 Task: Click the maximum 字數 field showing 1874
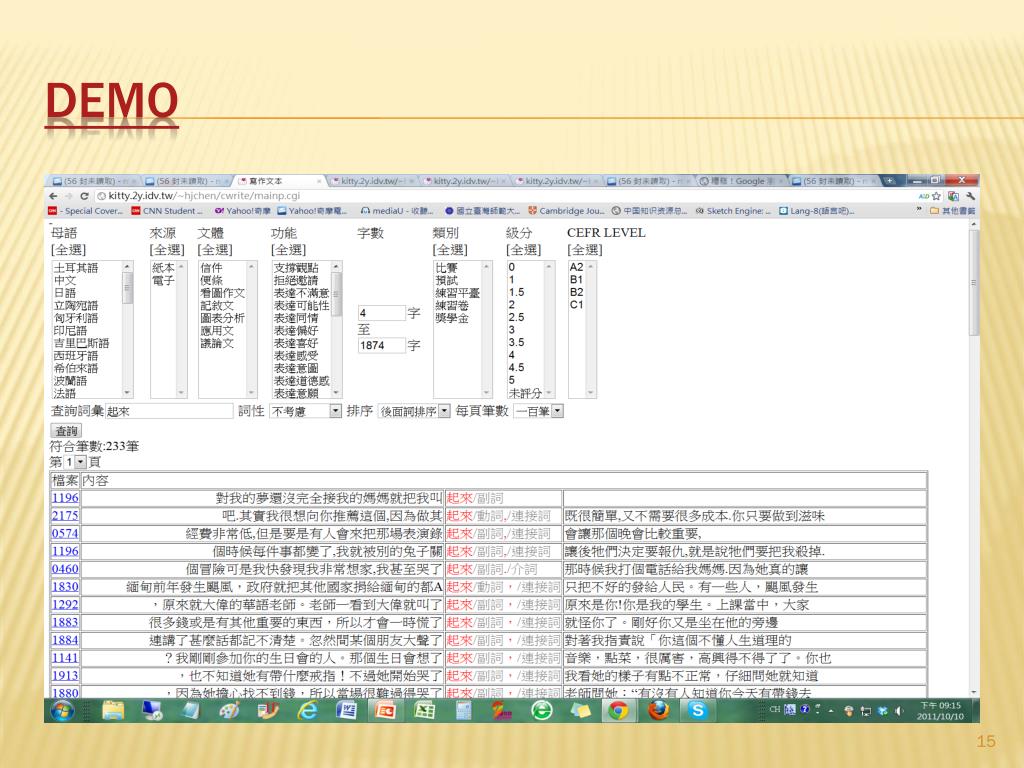381,345
